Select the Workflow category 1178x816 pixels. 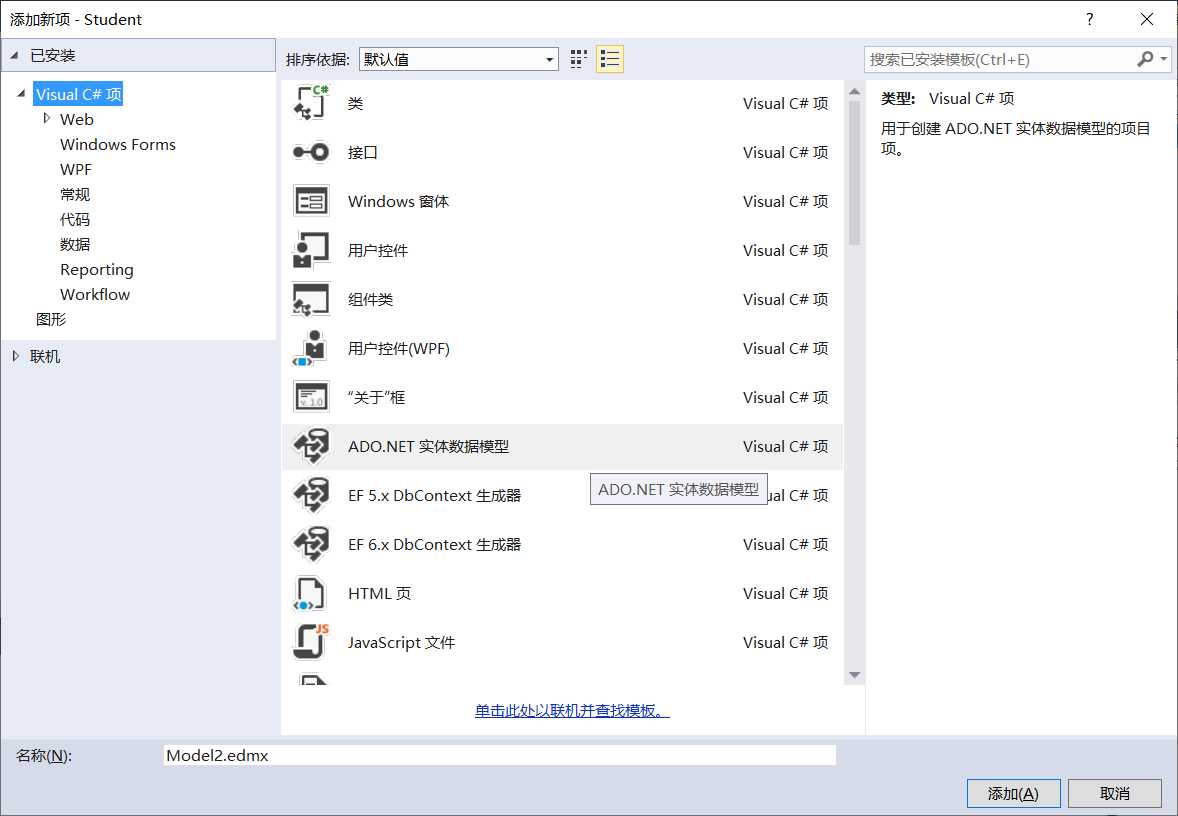[x=95, y=295]
